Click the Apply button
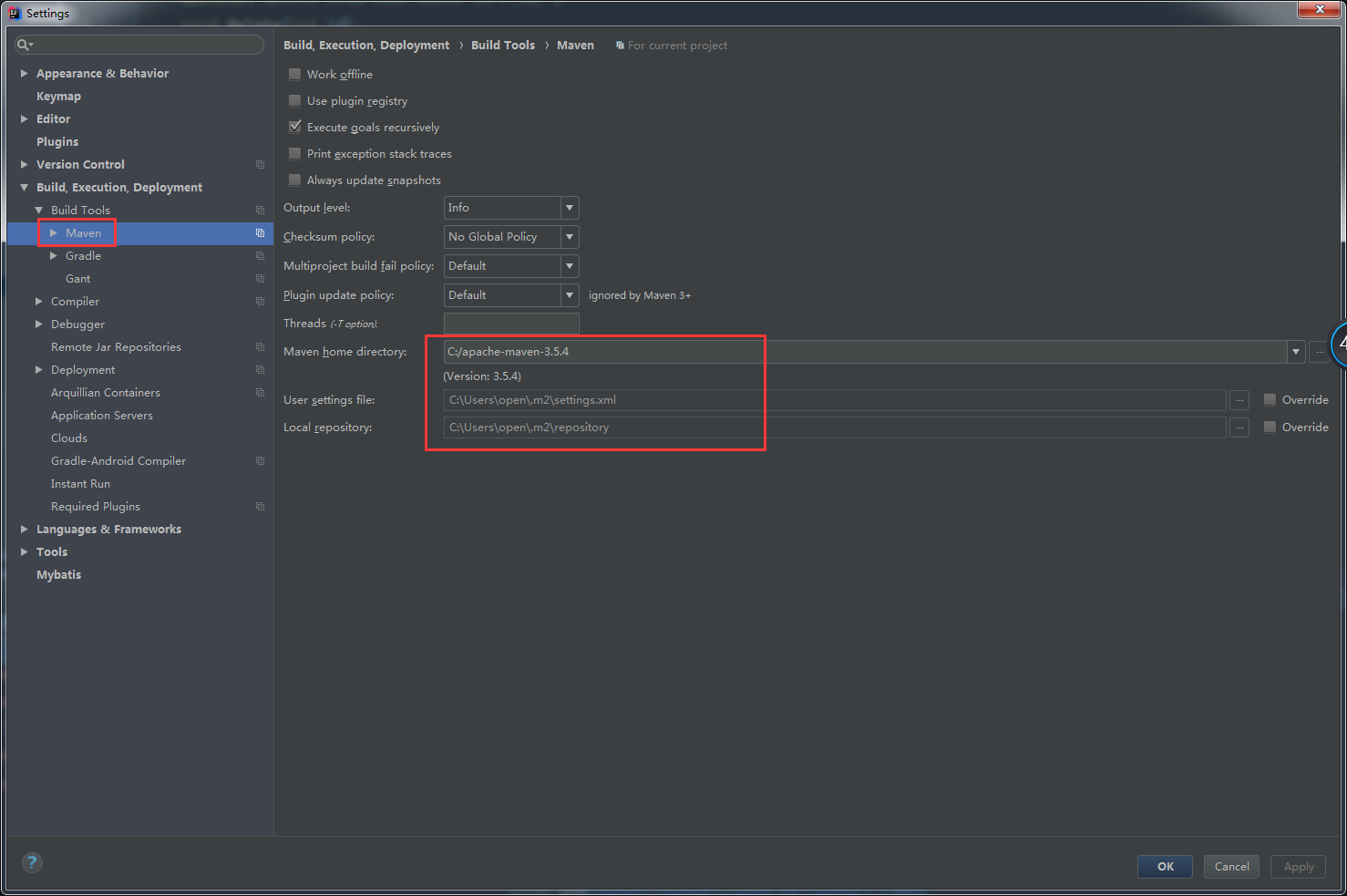 coord(1299,867)
